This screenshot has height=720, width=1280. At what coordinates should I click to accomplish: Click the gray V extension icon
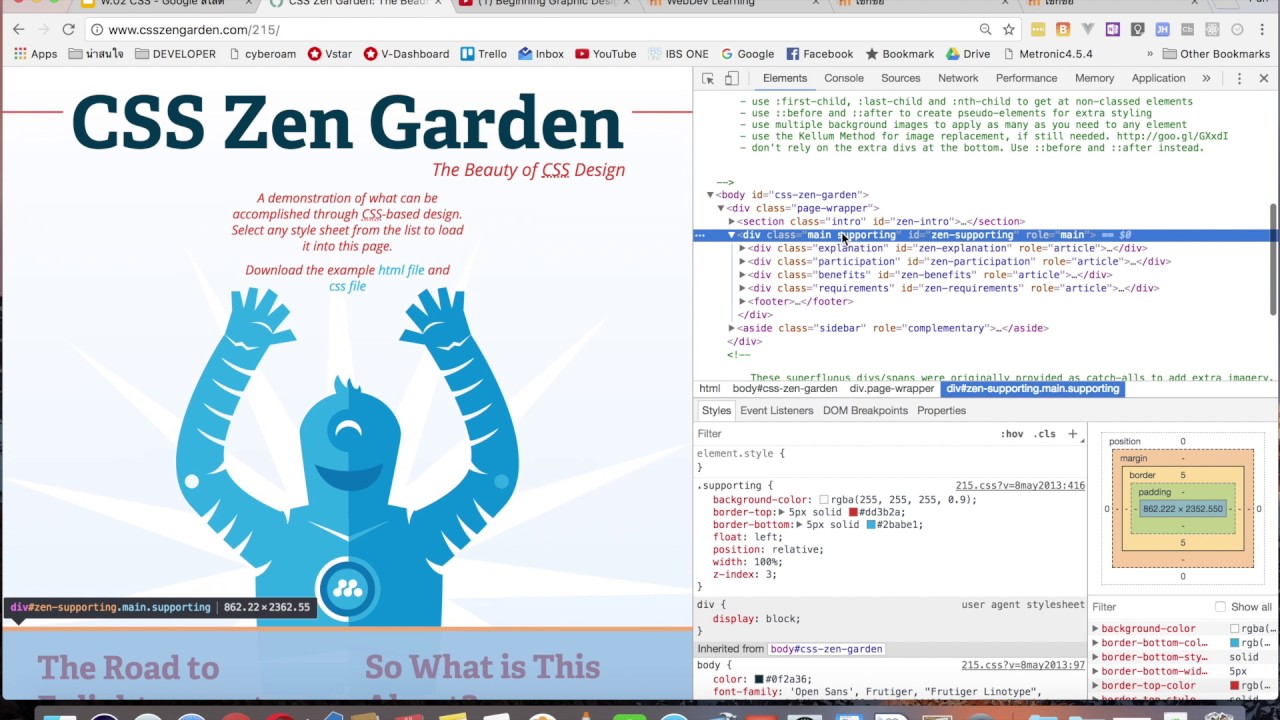pyautogui.click(x=1088, y=29)
